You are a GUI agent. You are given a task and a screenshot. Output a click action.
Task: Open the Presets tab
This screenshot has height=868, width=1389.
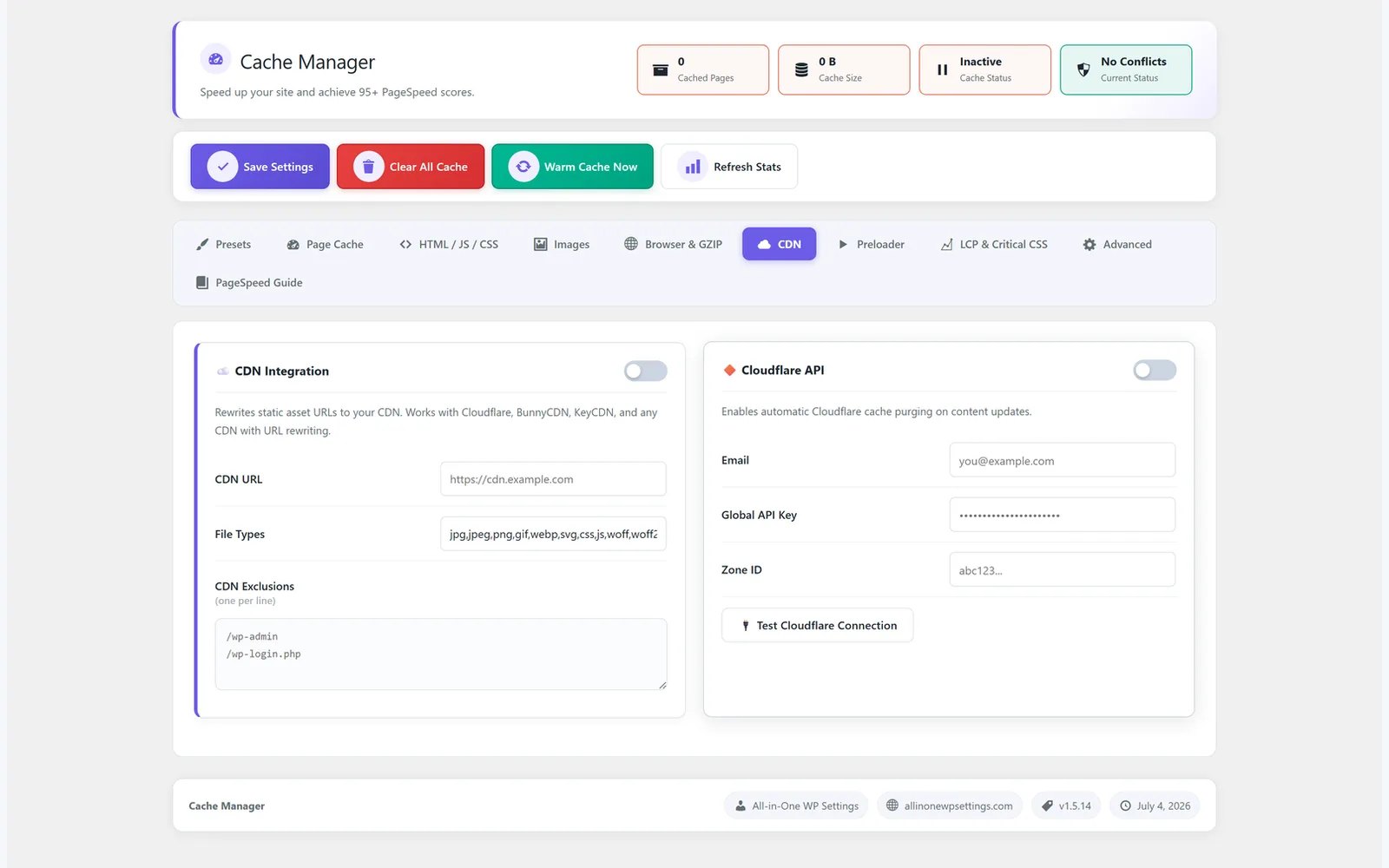click(x=224, y=245)
